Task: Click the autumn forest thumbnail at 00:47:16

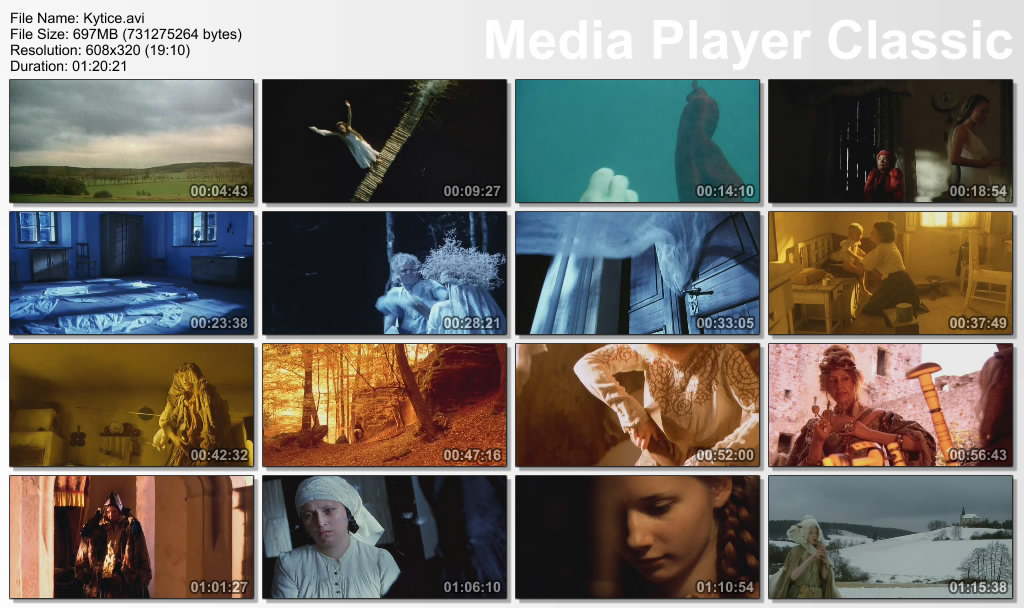Action: 384,404
